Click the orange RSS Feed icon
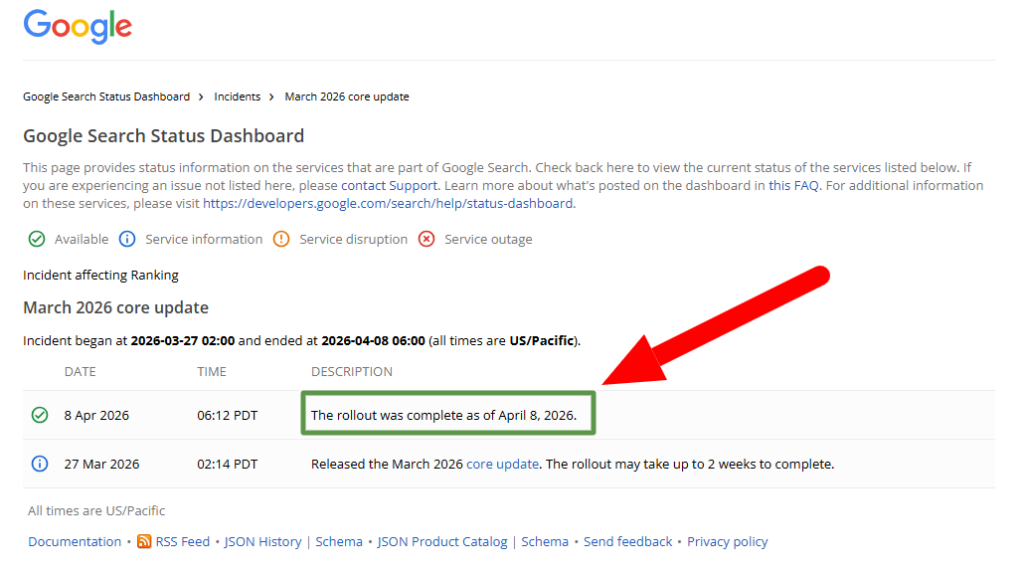 [144, 542]
